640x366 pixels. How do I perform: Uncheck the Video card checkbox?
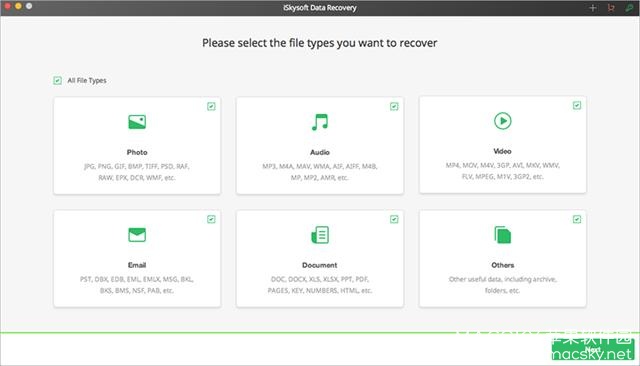coord(577,105)
